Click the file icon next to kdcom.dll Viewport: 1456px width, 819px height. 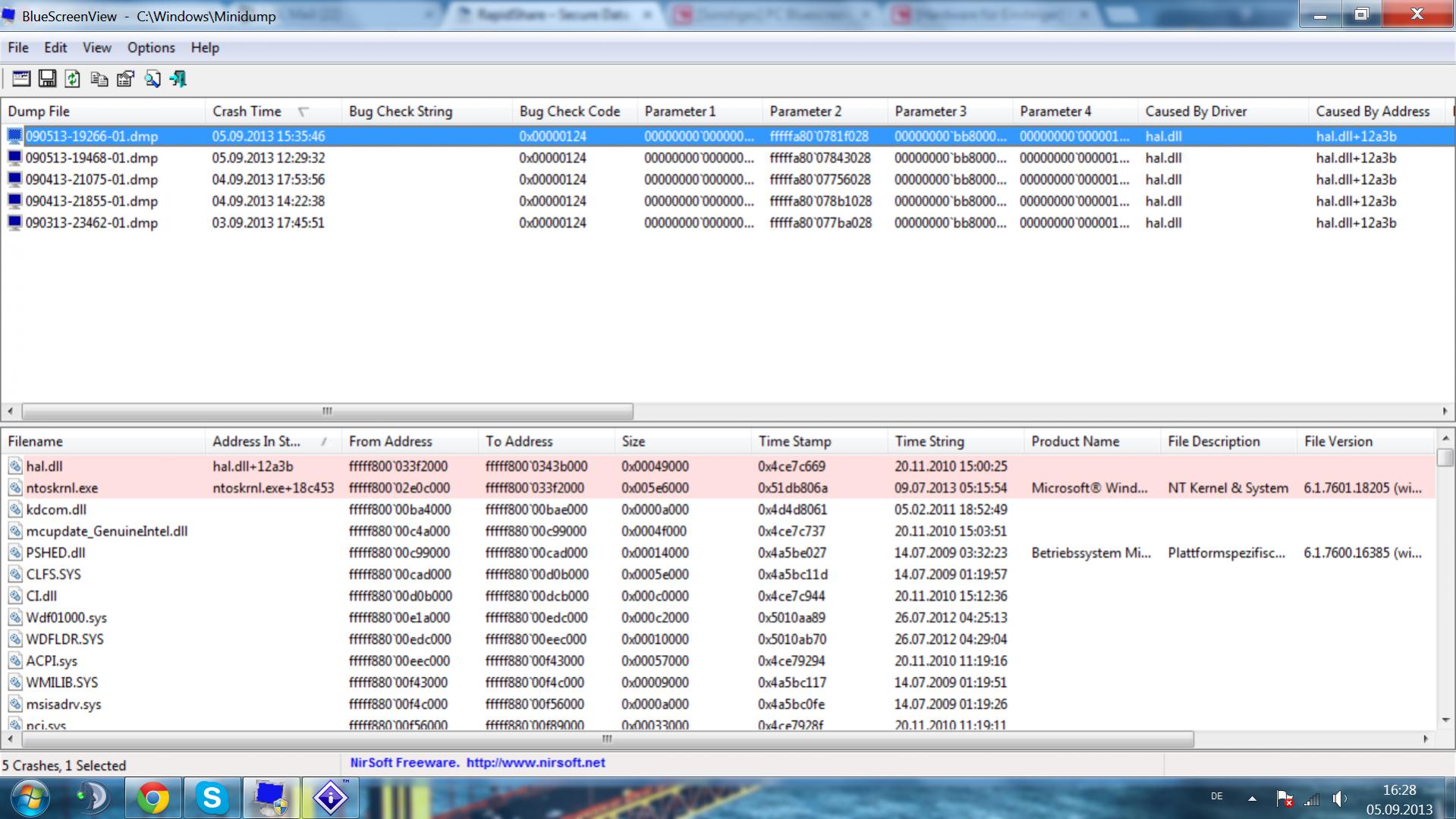pyautogui.click(x=15, y=509)
